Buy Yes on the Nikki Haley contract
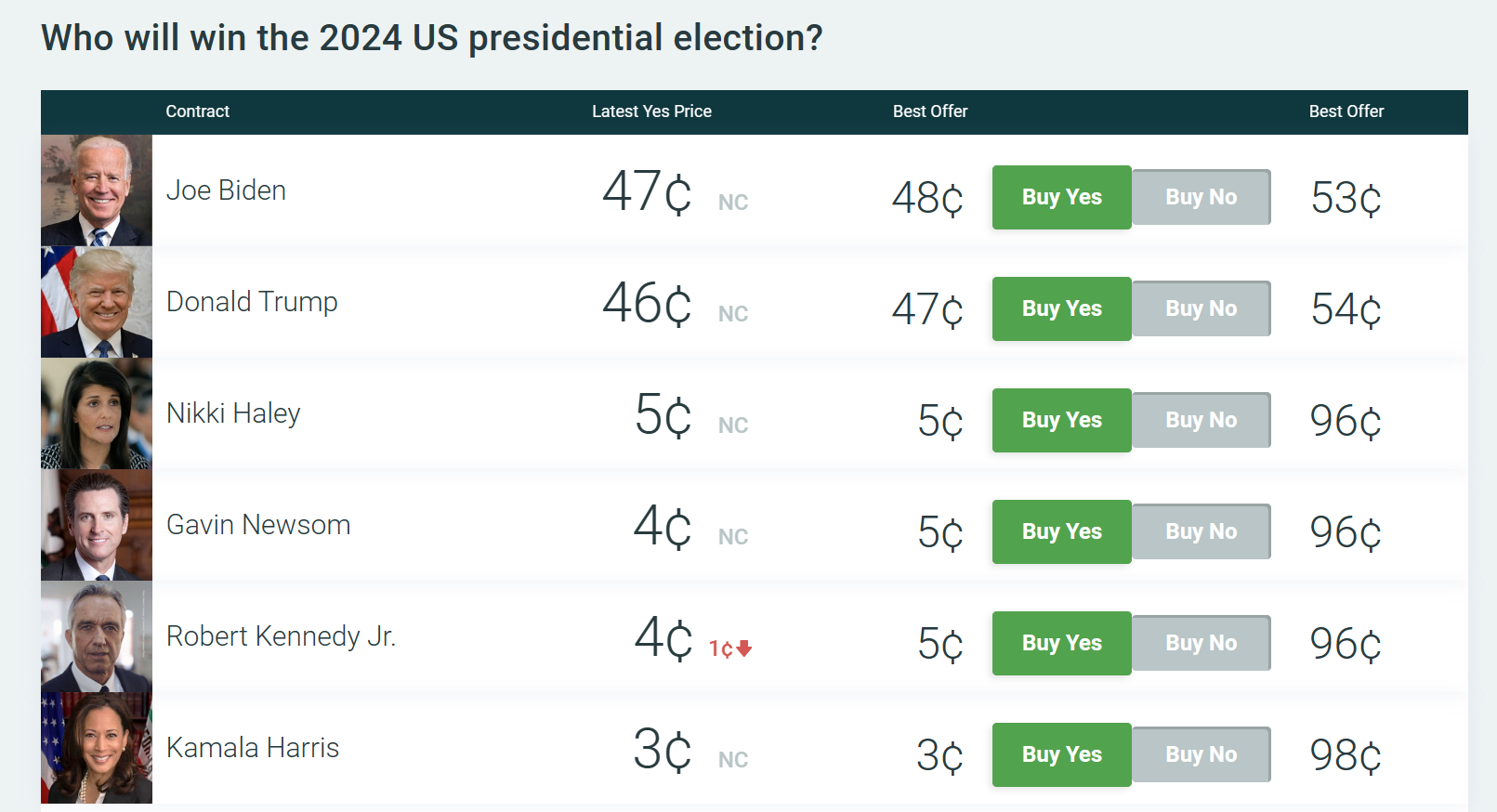1497x812 pixels. [x=1061, y=420]
